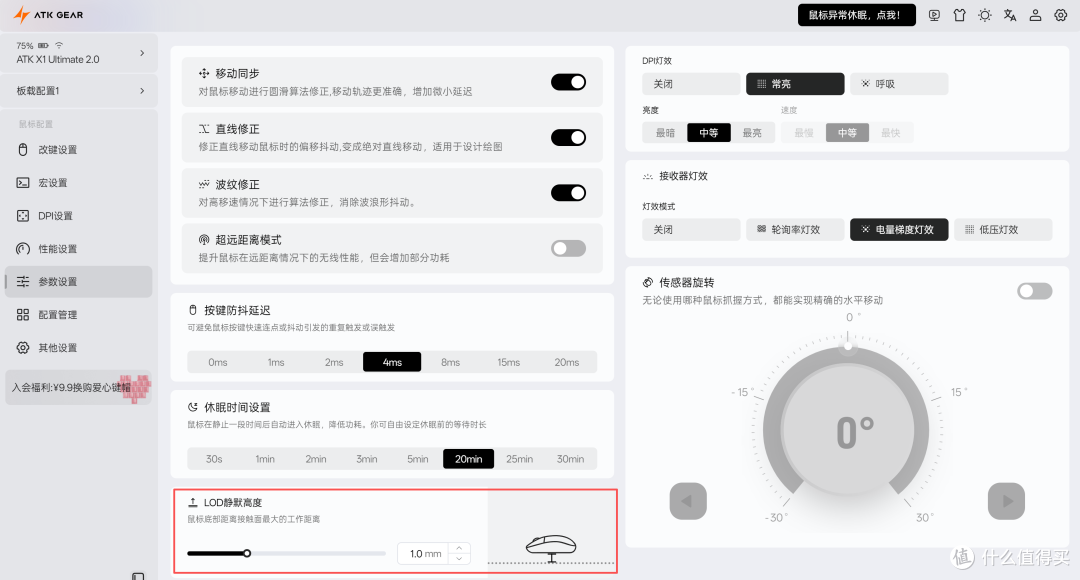The image size is (1080, 580).
Task: Rotate sensor left with arrow button
Action: point(688,501)
